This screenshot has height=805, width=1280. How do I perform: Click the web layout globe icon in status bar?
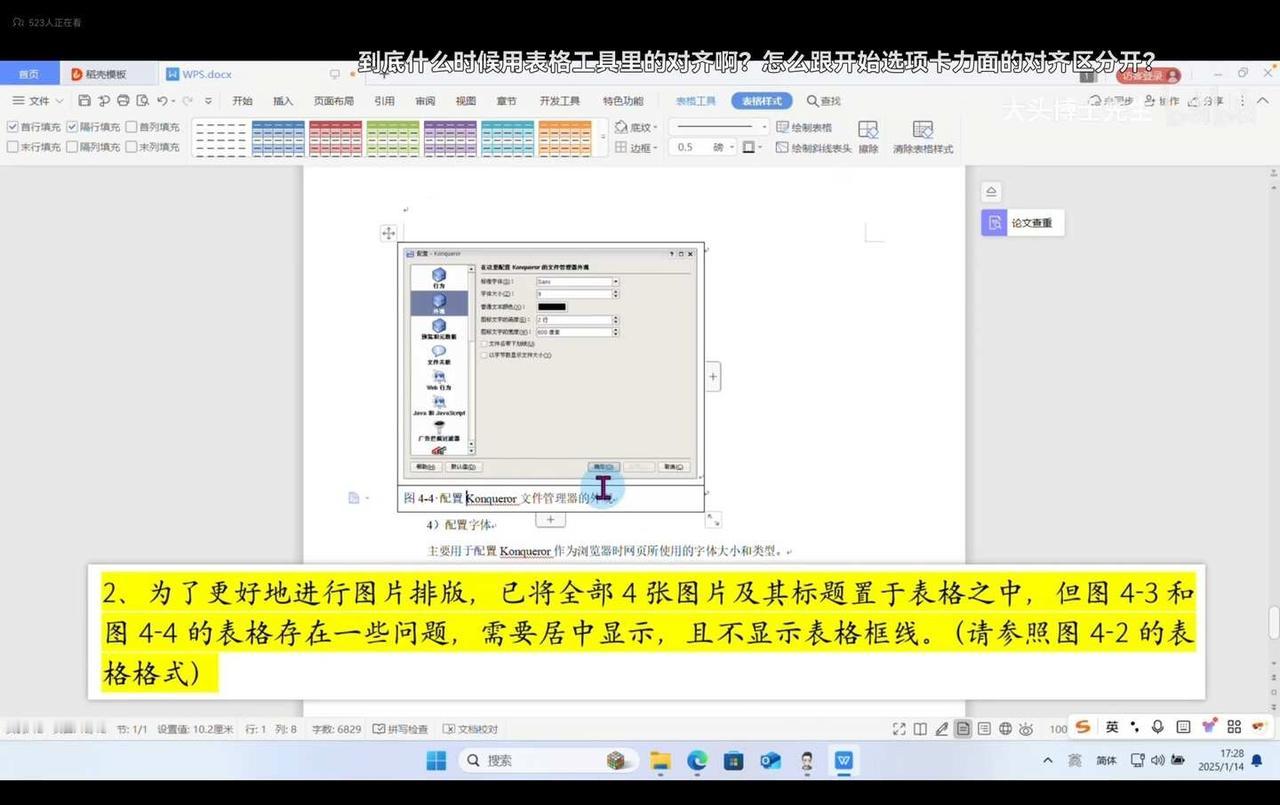pos(1005,729)
